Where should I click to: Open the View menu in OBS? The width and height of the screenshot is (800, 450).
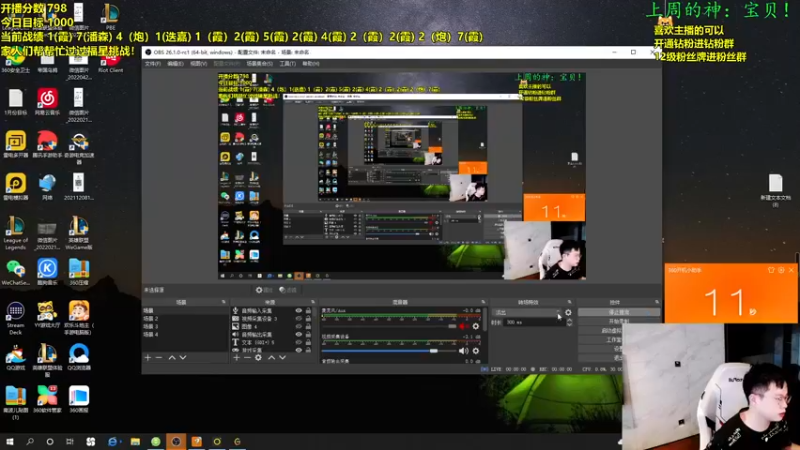pyautogui.click(x=198, y=64)
